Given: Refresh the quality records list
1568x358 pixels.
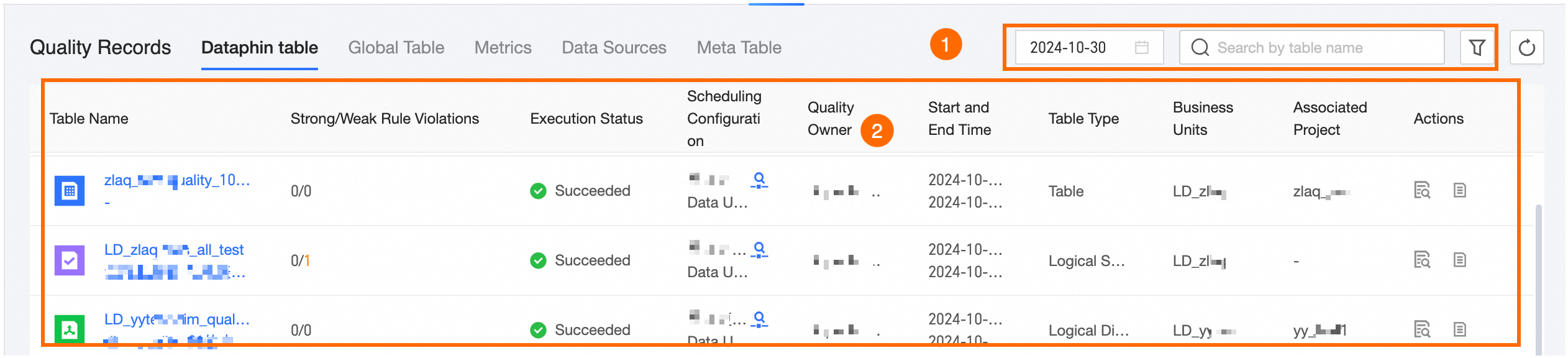Looking at the screenshot, I should 1526,47.
